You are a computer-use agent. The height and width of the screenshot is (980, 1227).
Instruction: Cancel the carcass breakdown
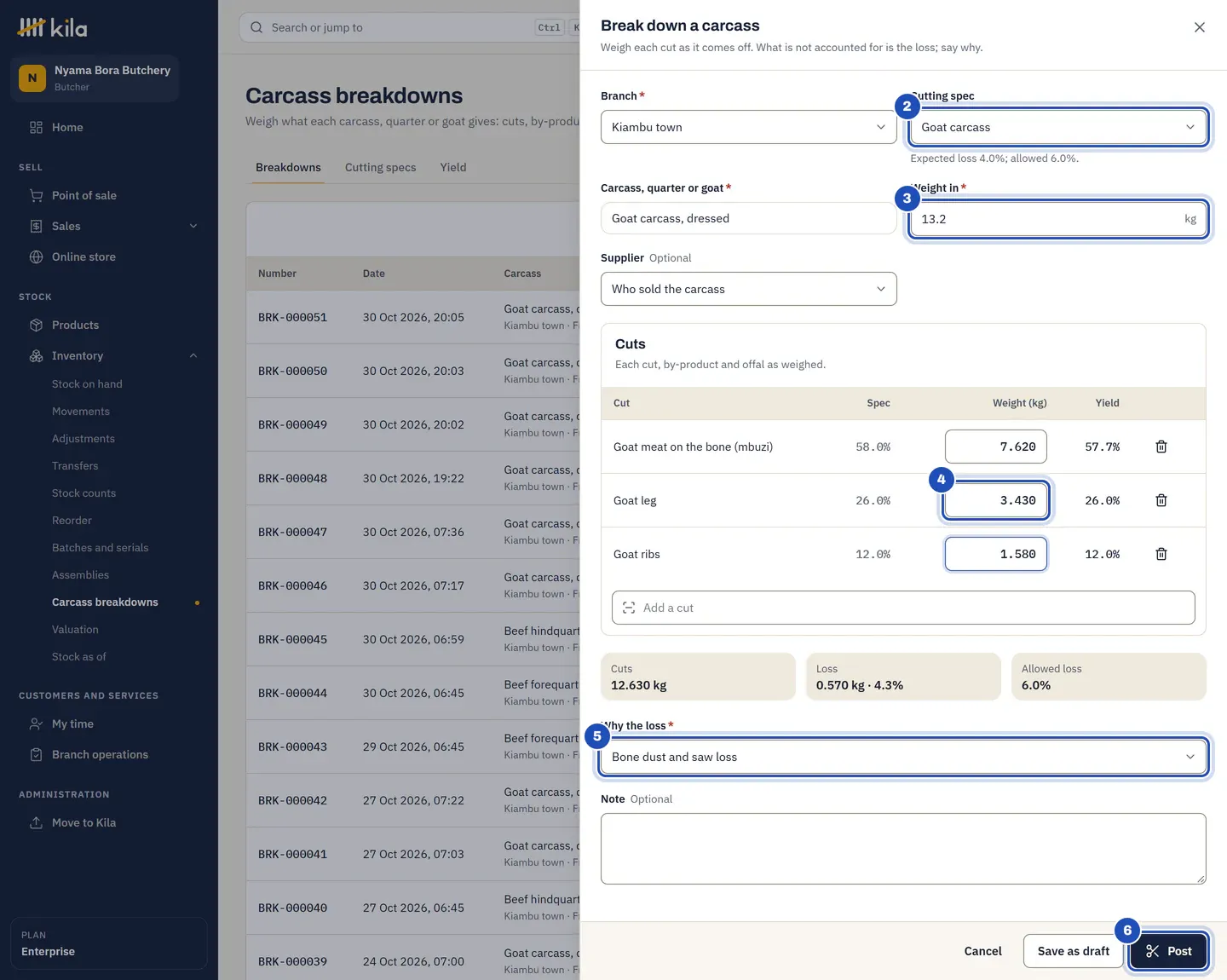coord(982,951)
